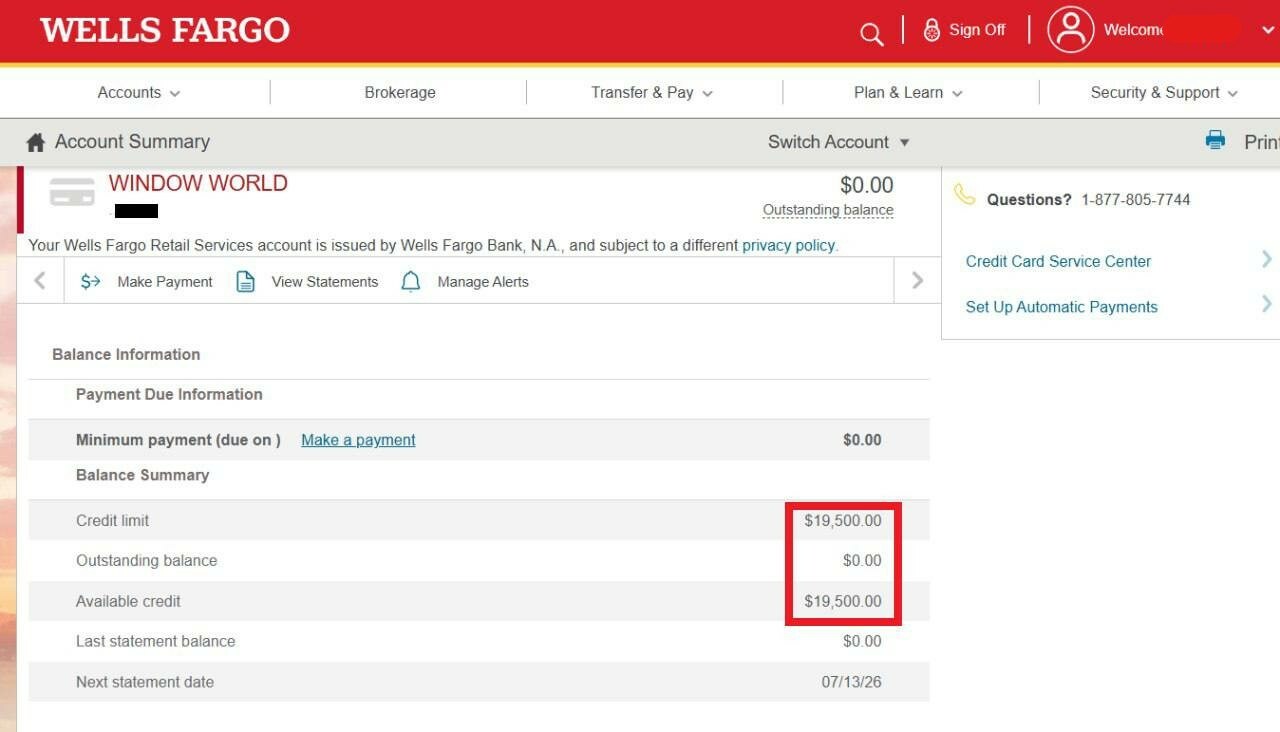1280x732 pixels.
Task: Click the left arrow in the action bar
Action: 40,281
